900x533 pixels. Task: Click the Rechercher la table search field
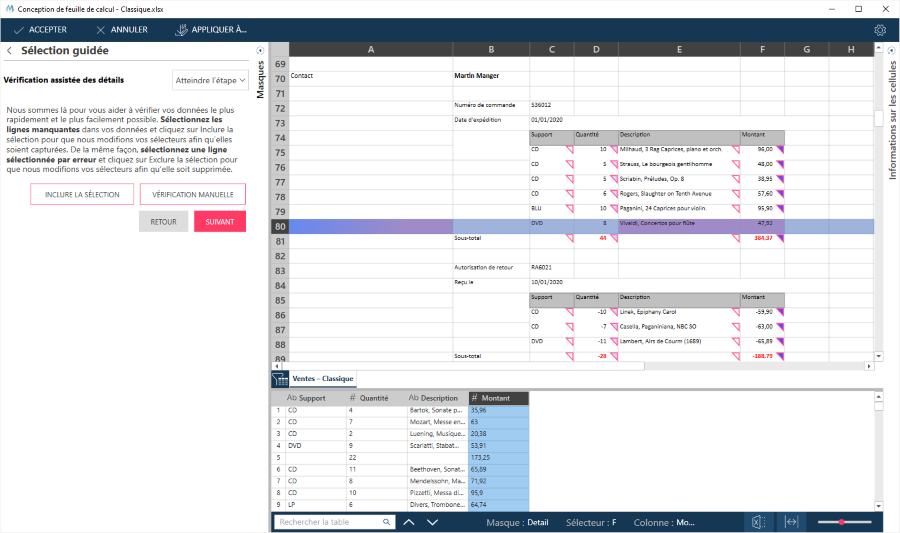[x=328, y=522]
